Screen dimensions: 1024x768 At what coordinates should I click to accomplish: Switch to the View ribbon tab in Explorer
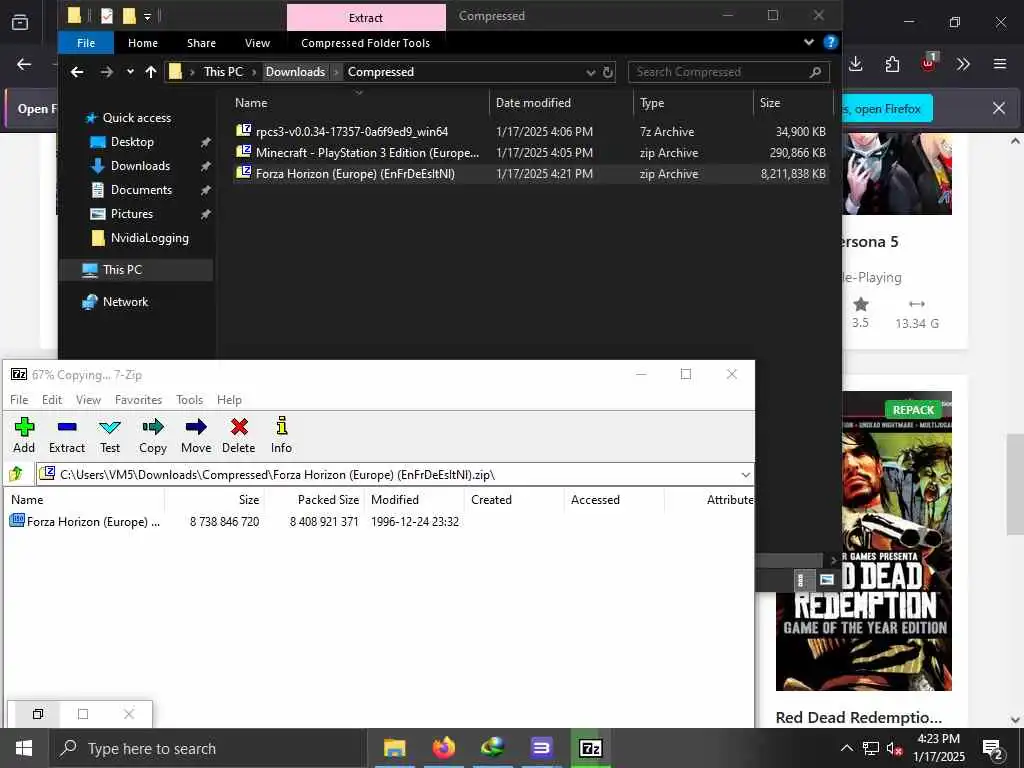click(257, 43)
